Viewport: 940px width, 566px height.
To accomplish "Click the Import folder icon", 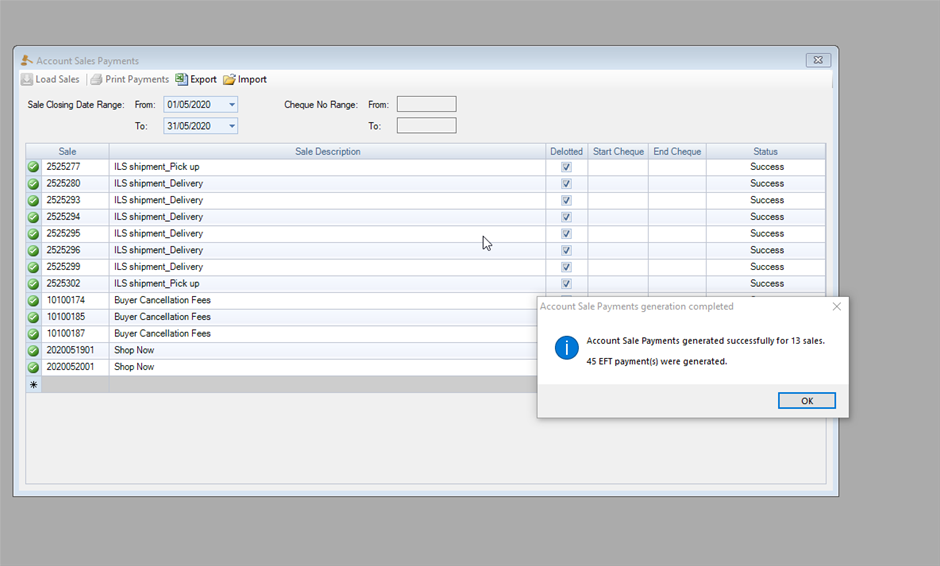I will pos(229,80).
